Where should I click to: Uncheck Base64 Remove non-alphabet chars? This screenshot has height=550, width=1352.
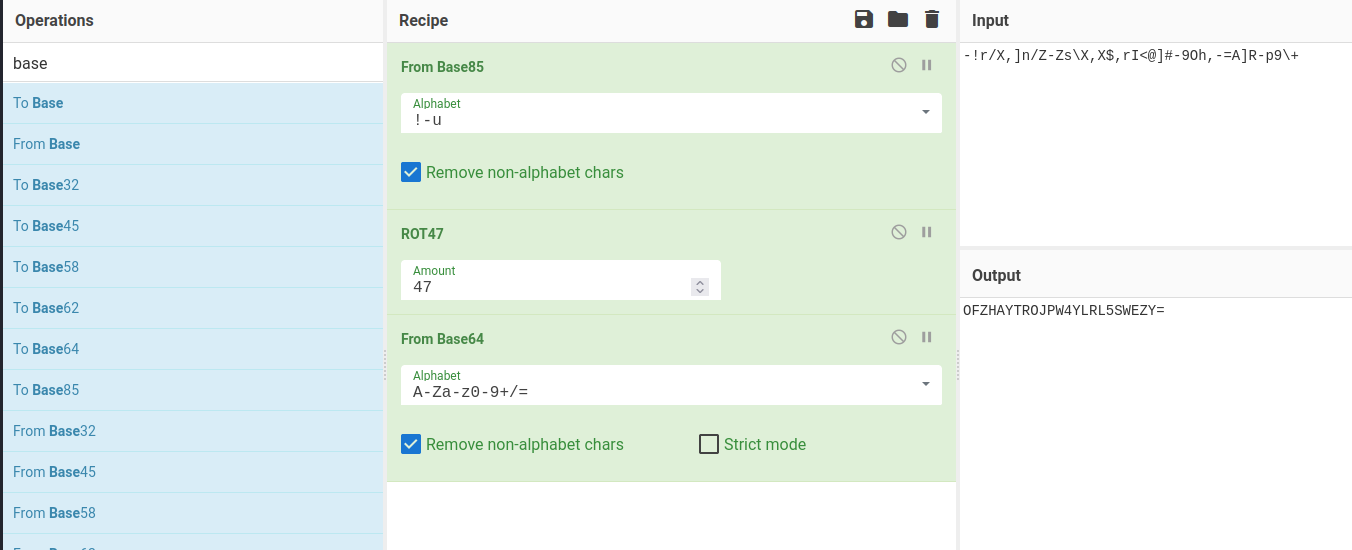411,444
